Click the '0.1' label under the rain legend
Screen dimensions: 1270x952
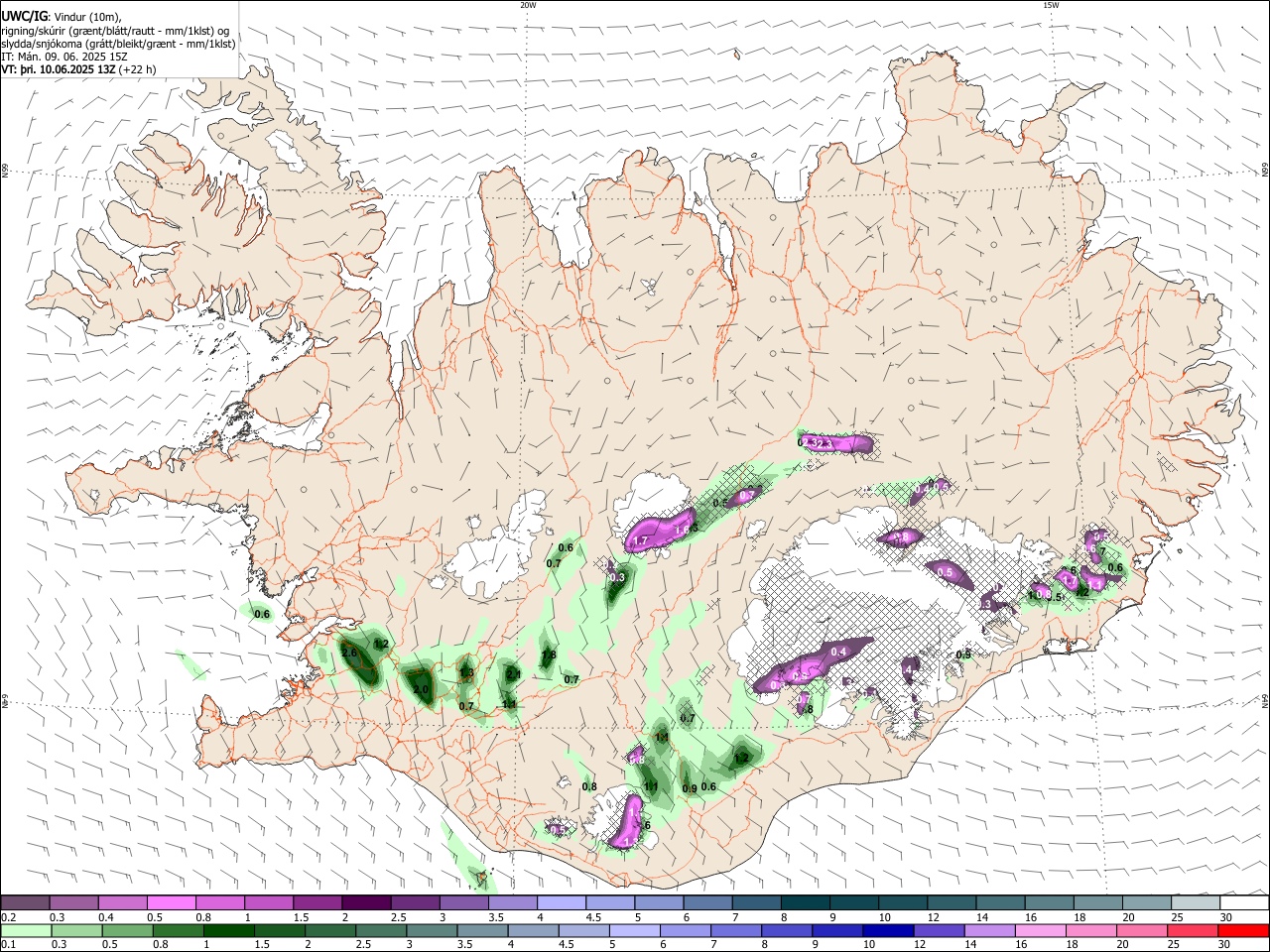click(x=9, y=945)
